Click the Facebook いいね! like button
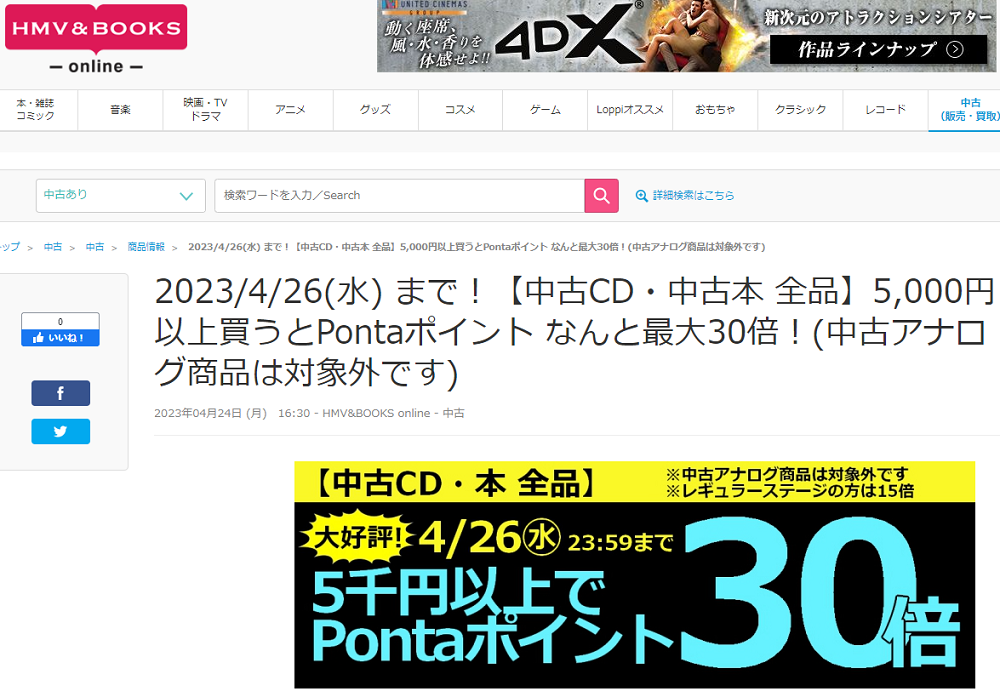This screenshot has height=697, width=1000. point(61,337)
